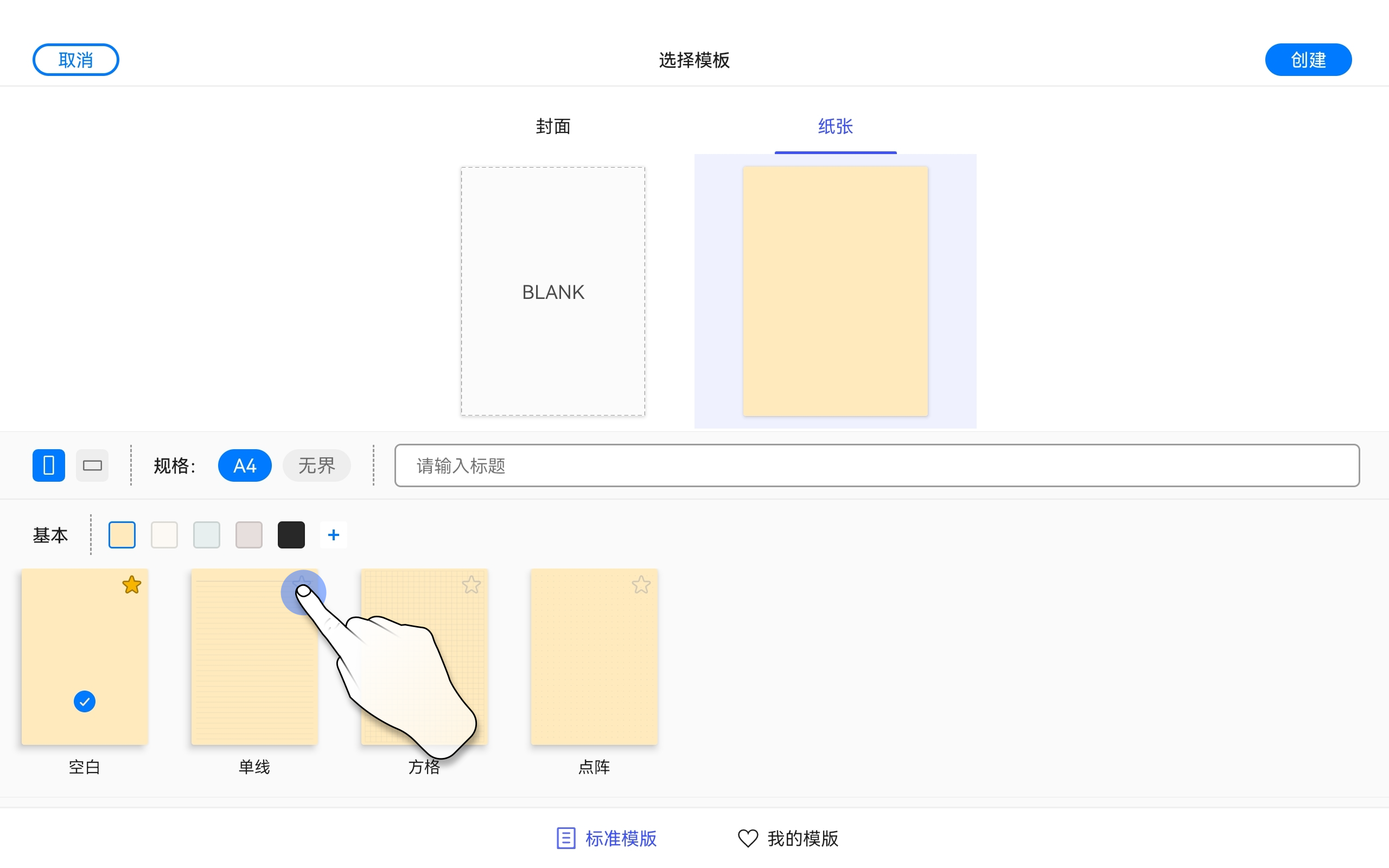This screenshot has height=868, width=1389.
Task: Choose A4 paper size
Action: point(245,465)
